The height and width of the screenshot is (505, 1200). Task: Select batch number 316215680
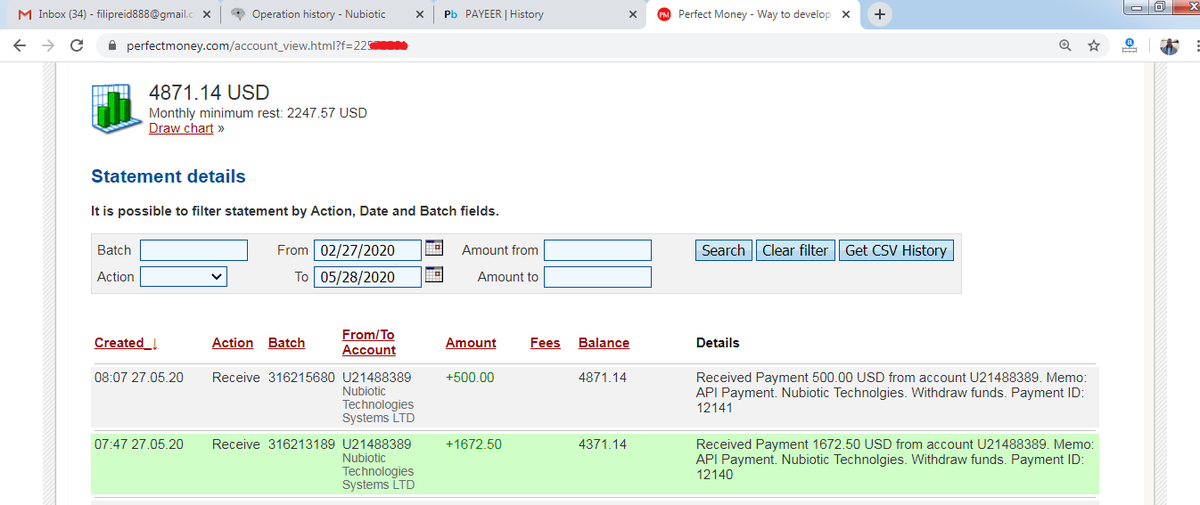coord(301,378)
